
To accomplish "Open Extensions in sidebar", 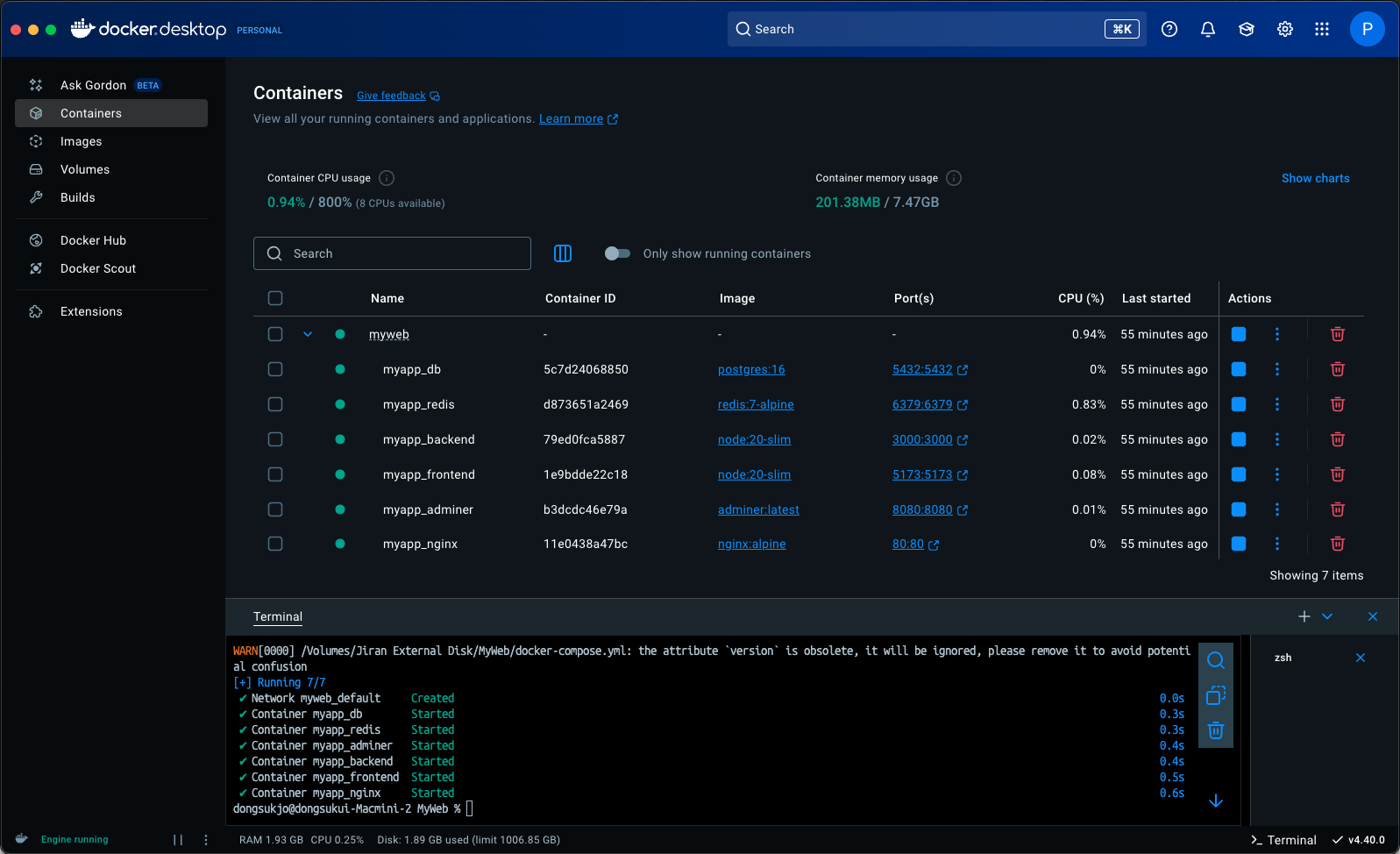I will tap(111, 311).
